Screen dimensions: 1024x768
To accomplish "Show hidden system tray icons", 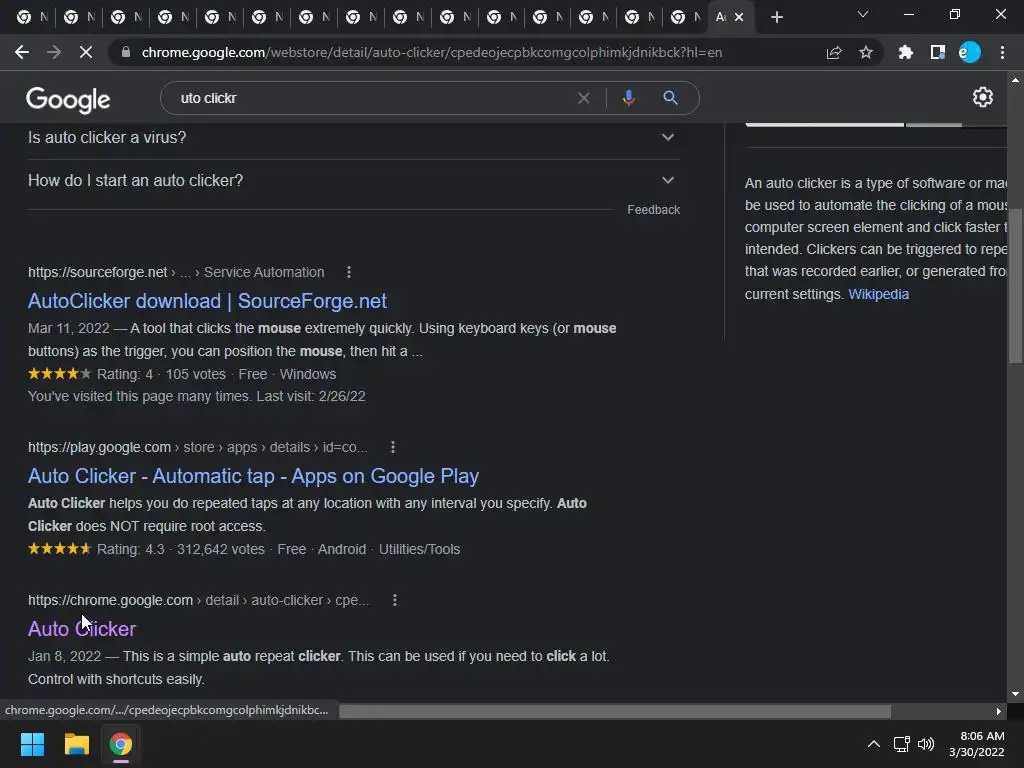I will point(873,744).
